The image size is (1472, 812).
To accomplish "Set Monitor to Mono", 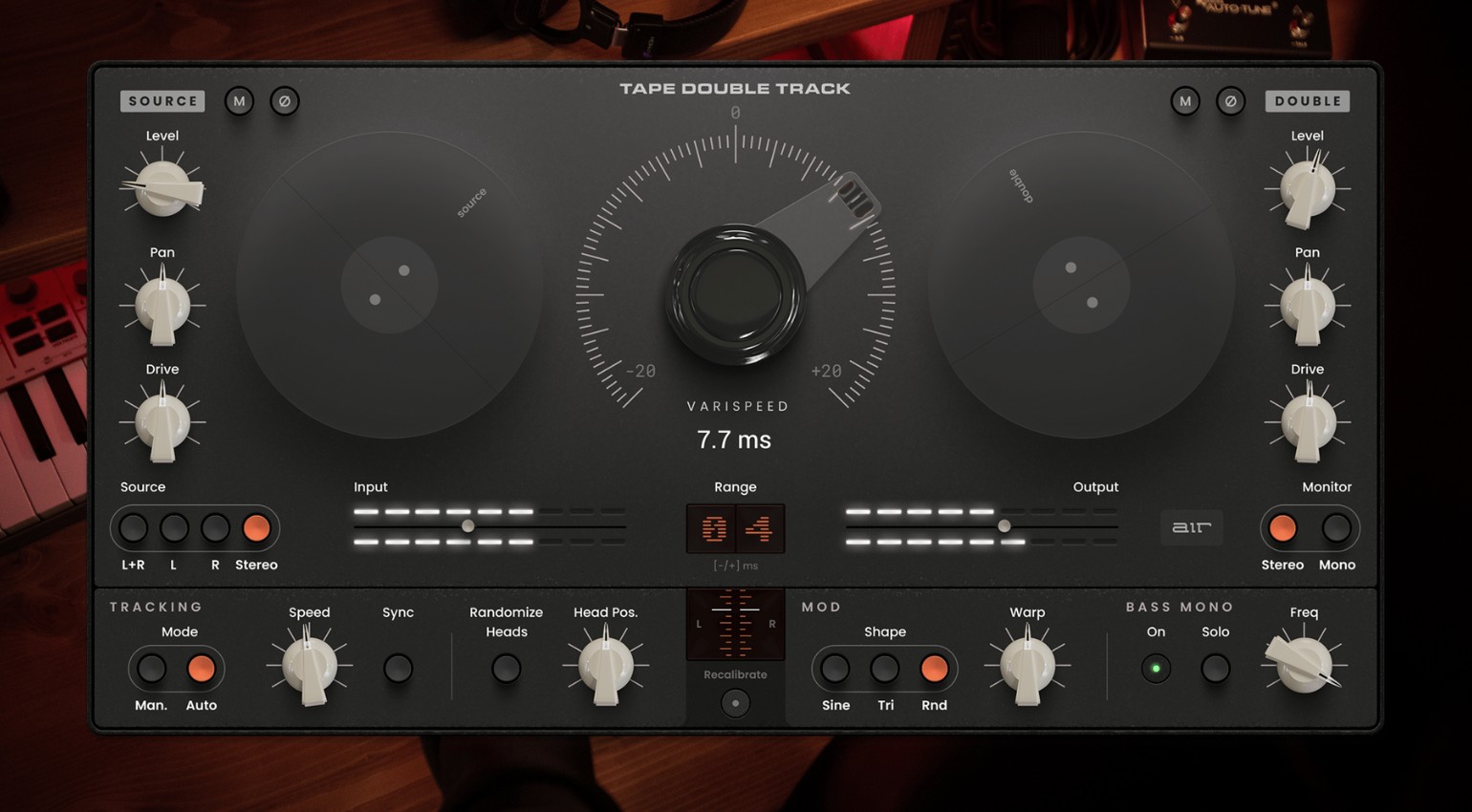I will [1335, 528].
